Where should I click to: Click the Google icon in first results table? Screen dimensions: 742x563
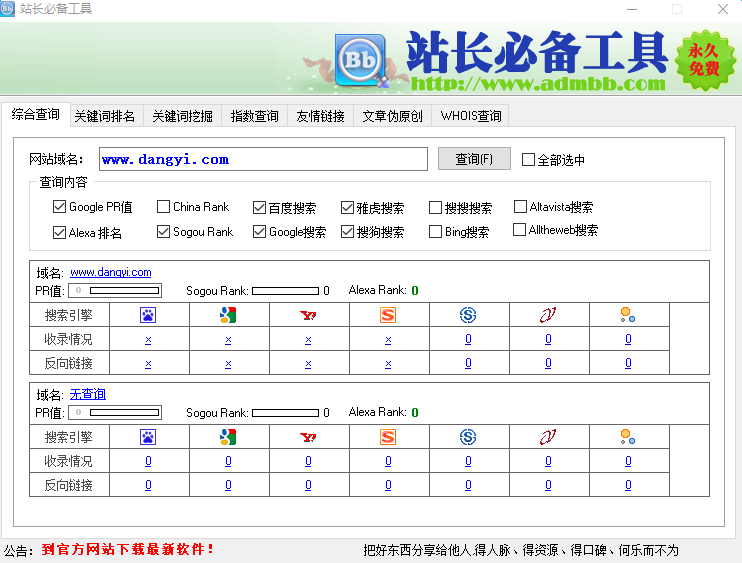tap(228, 315)
